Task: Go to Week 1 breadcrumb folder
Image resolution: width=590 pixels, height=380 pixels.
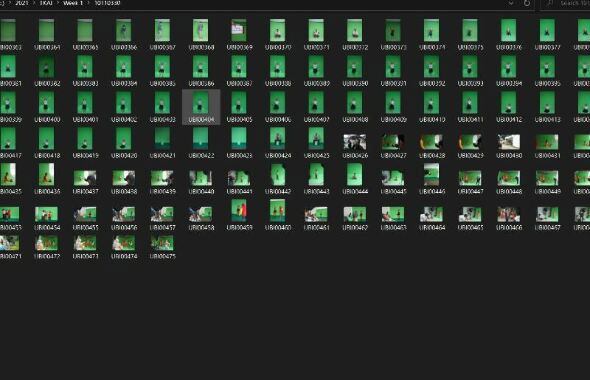Action: pos(73,3)
